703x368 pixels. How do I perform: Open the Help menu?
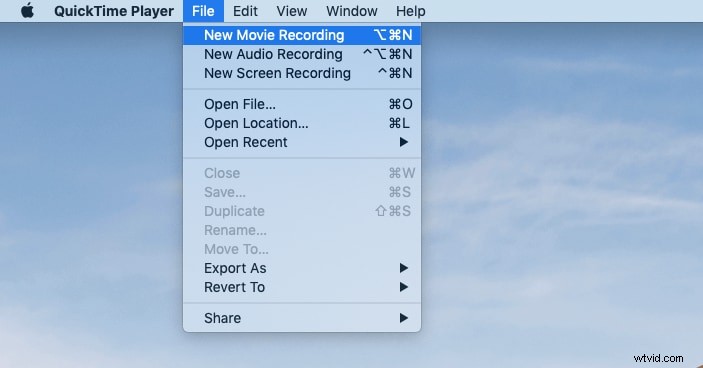[x=411, y=11]
